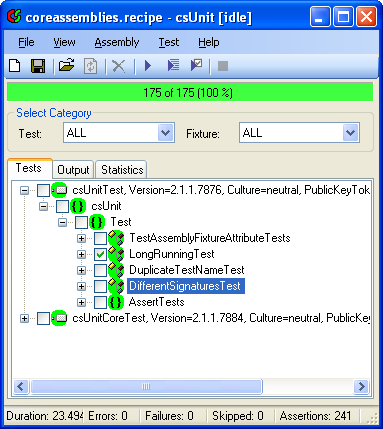Expand the LongRunningTest node
Screen dimensions: 383x429
click(x=81, y=254)
